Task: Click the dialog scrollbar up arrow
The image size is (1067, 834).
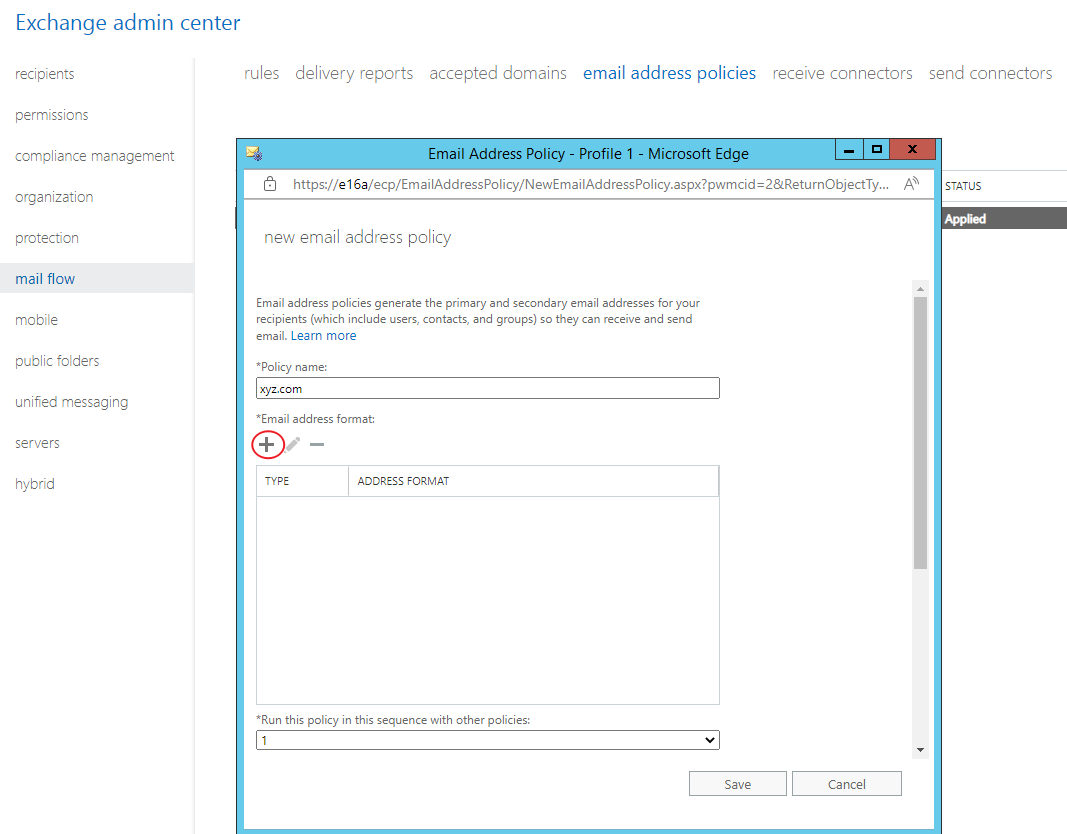Action: click(x=920, y=289)
